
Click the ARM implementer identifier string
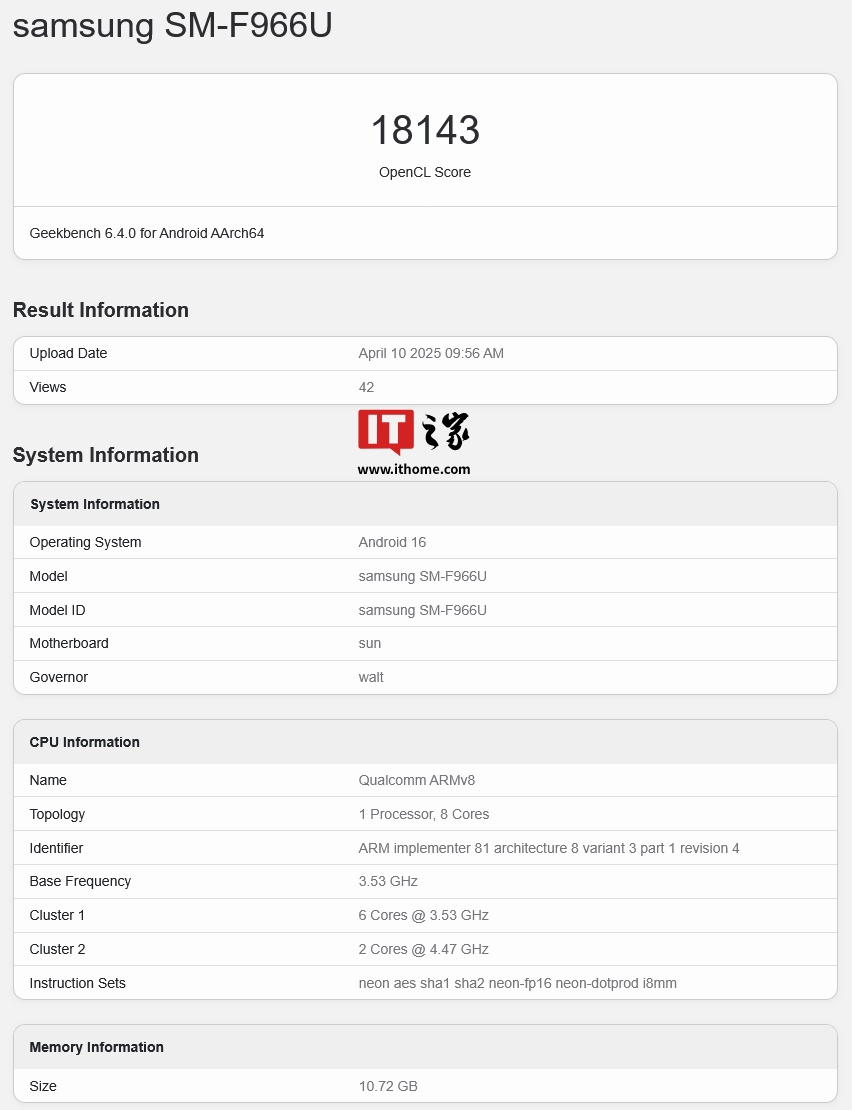click(549, 848)
